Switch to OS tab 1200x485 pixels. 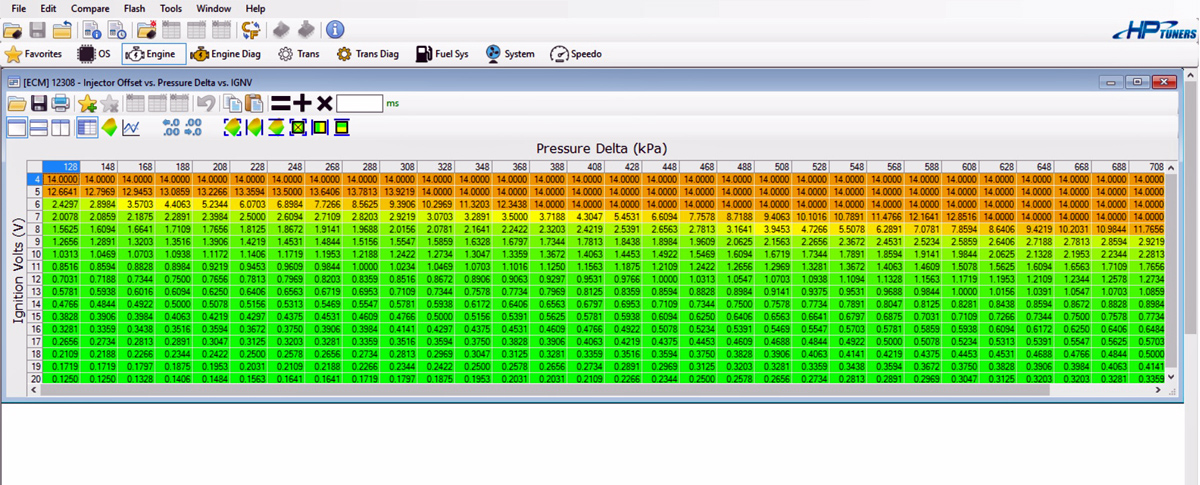(x=94, y=54)
